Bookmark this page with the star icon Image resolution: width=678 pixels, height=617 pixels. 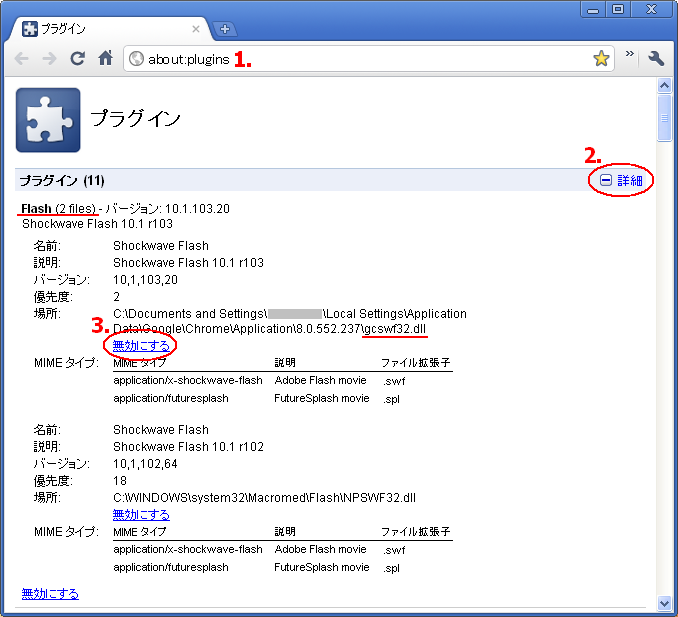600,59
